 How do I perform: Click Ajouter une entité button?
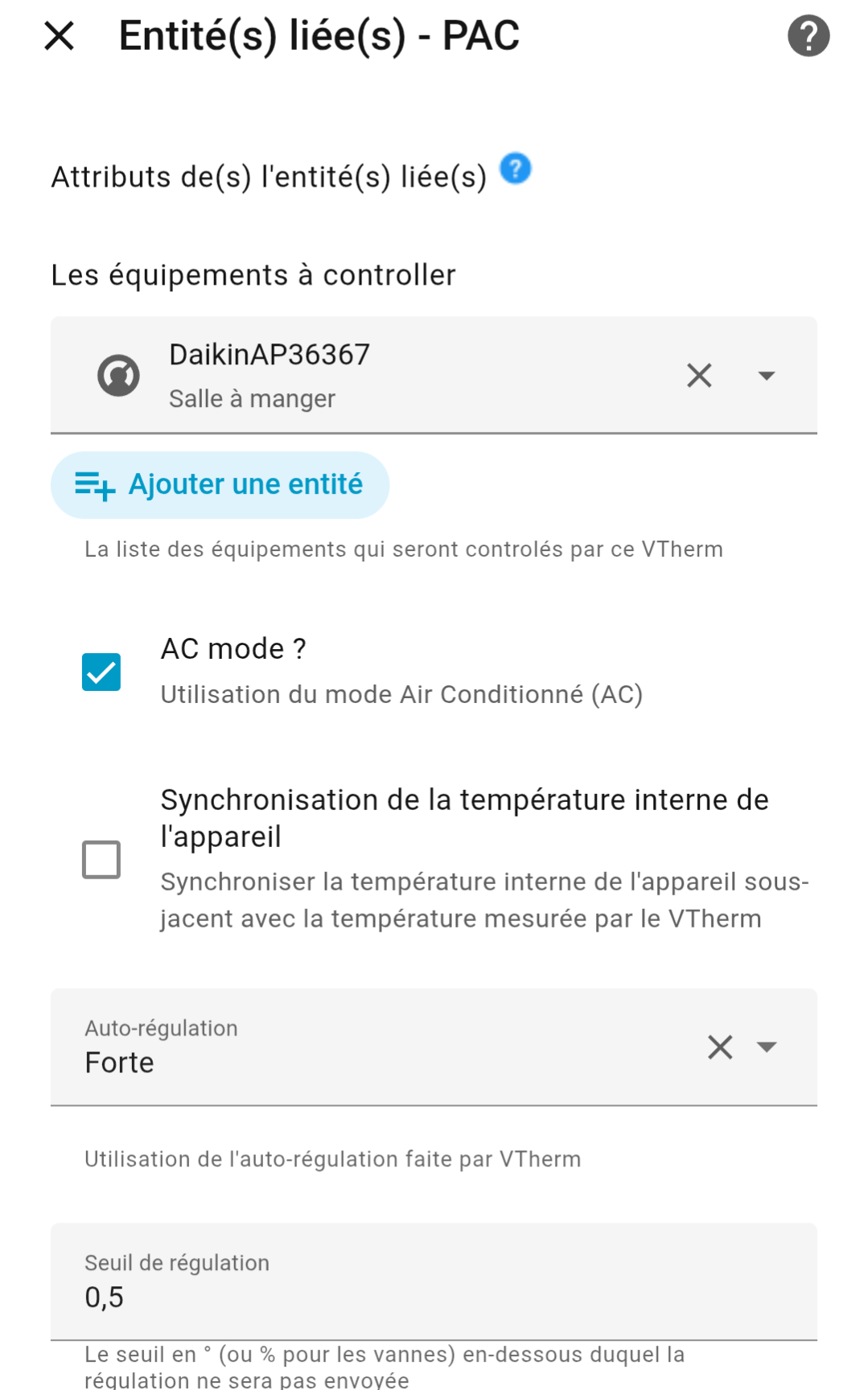click(x=245, y=485)
